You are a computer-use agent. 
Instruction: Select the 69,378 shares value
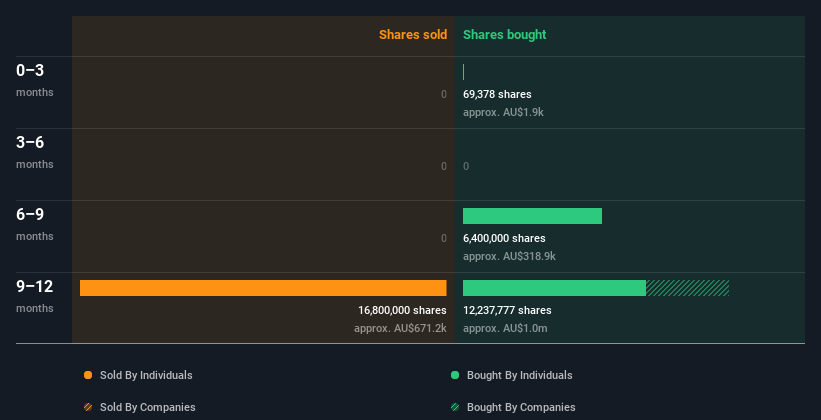(x=497, y=94)
